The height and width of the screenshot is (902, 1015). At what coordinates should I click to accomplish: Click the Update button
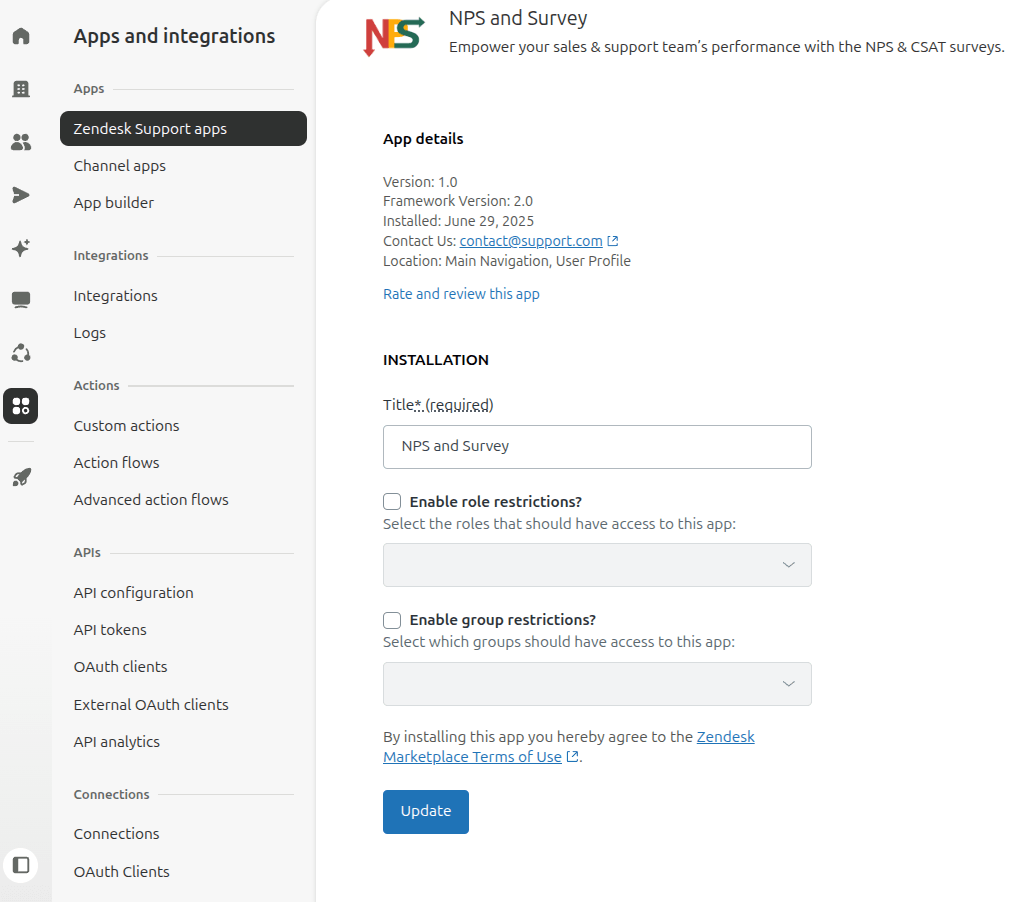pos(426,811)
